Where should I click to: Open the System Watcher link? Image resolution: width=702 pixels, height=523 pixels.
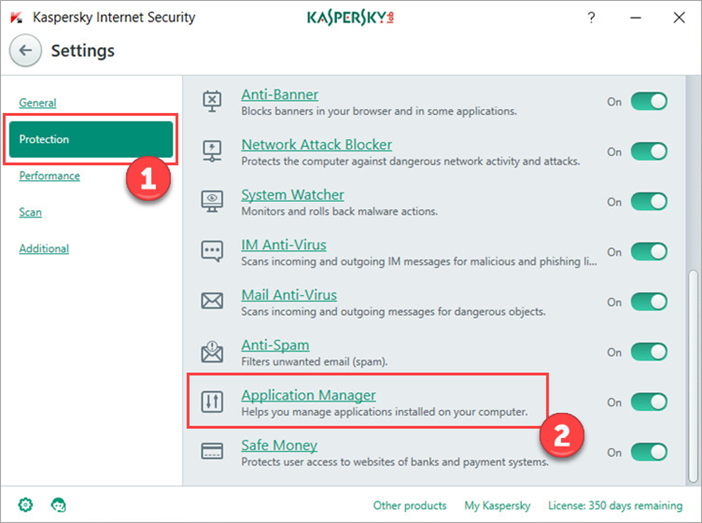tap(292, 195)
